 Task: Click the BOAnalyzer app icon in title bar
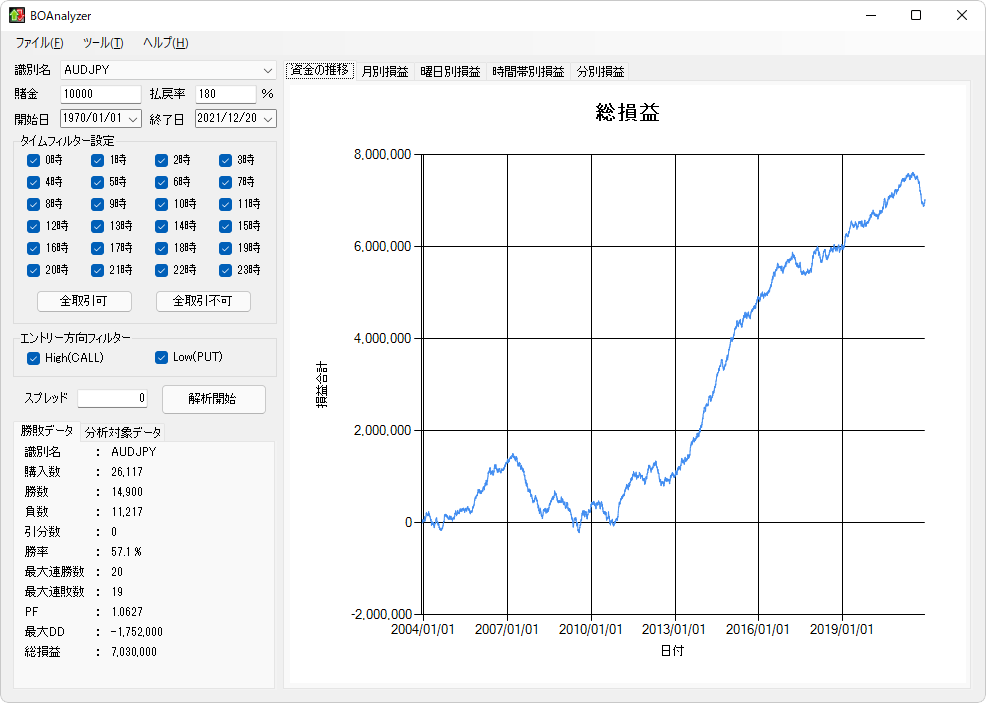pyautogui.click(x=17, y=15)
